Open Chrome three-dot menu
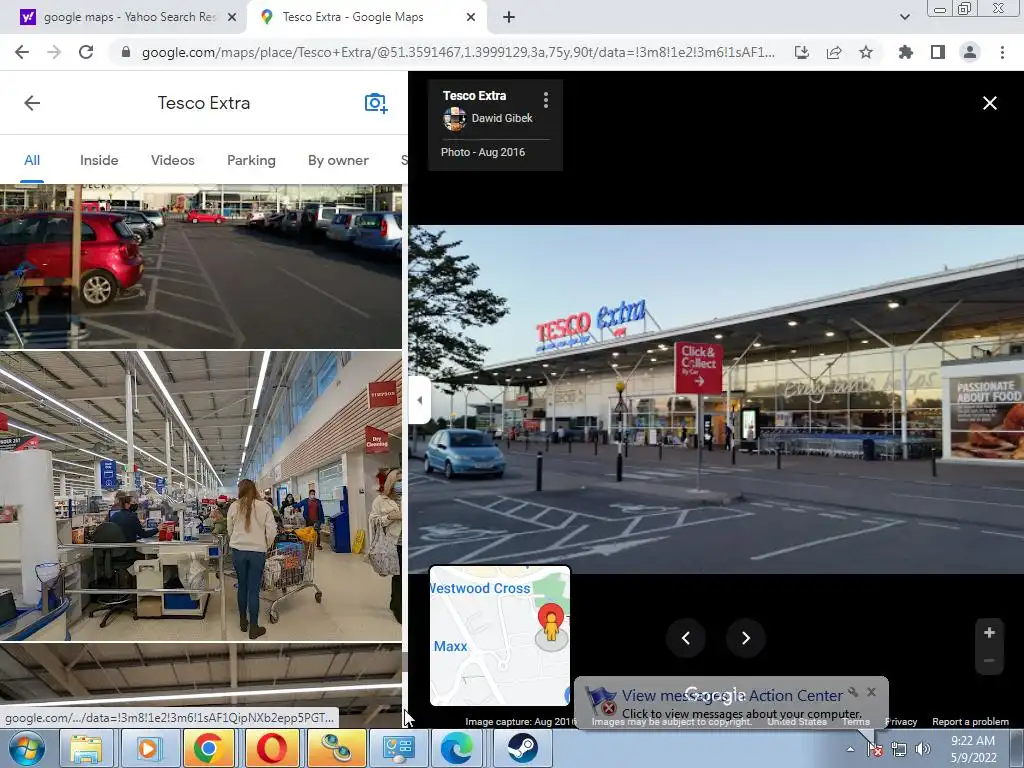Viewport: 1024px width, 768px height. 1002,52
